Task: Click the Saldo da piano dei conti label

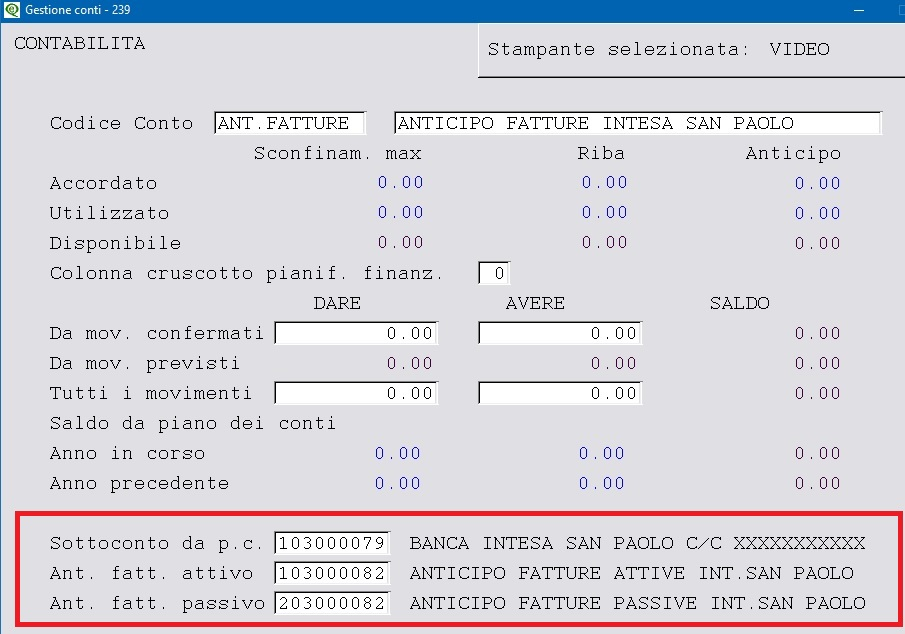Action: pos(193,424)
